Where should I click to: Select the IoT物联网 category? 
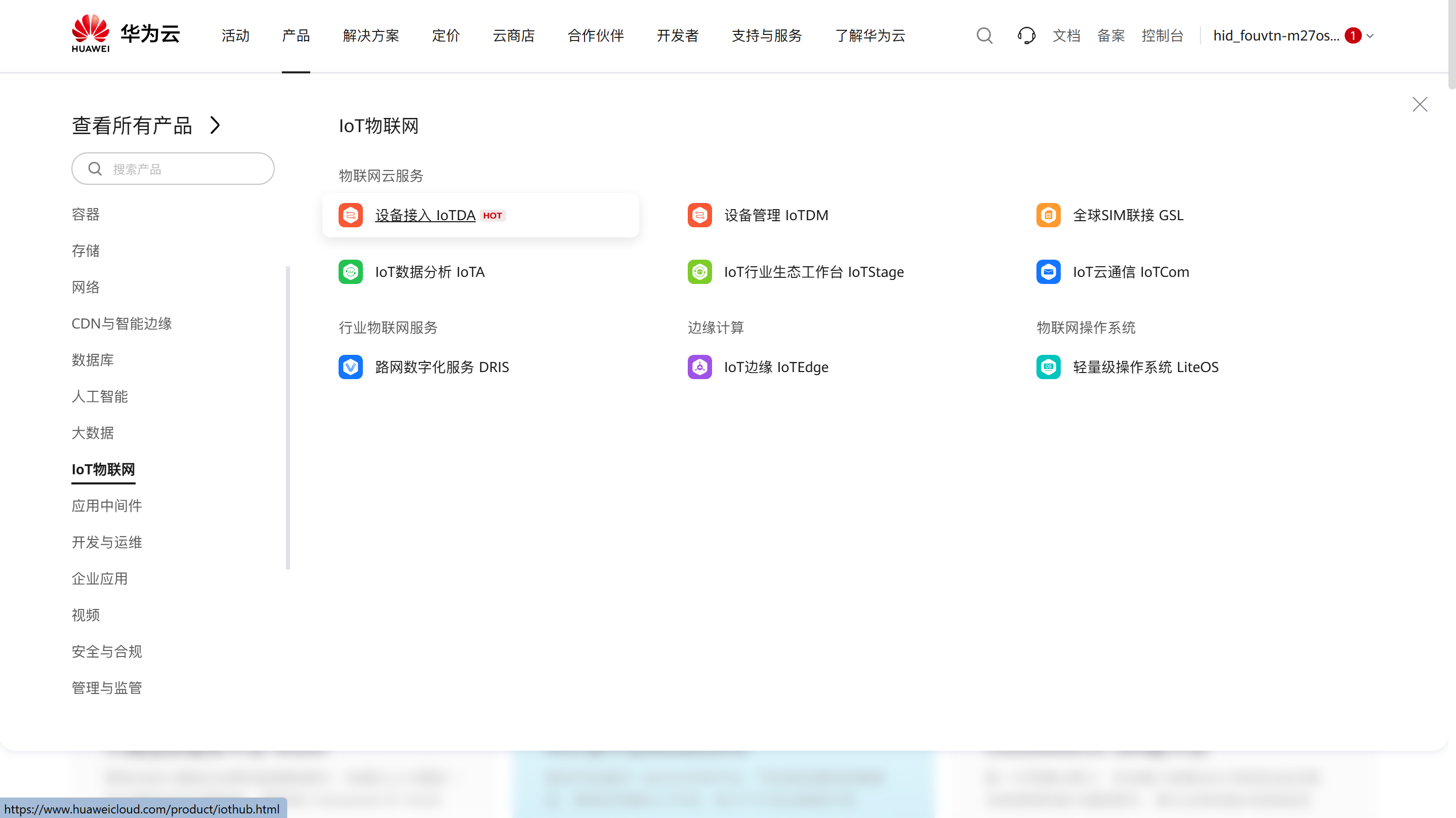103,469
